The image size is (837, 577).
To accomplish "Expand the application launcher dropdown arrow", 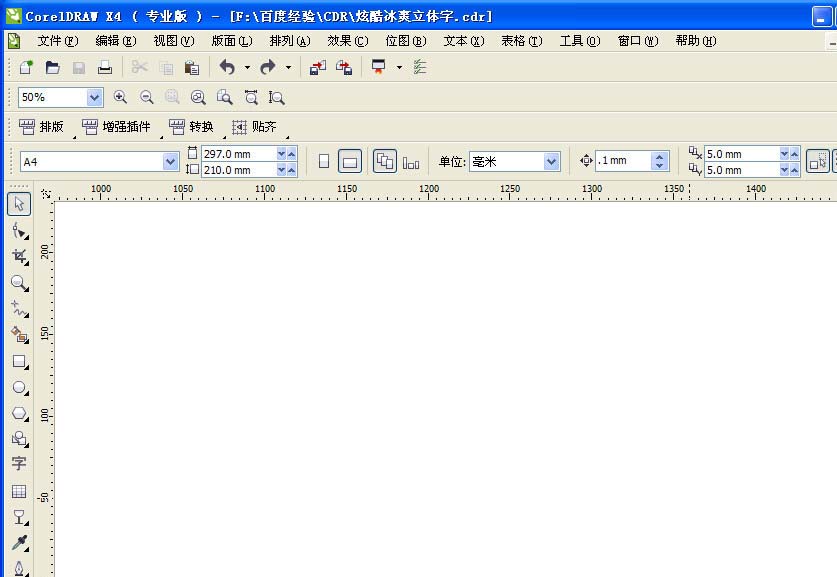I will pyautogui.click(x=399, y=67).
